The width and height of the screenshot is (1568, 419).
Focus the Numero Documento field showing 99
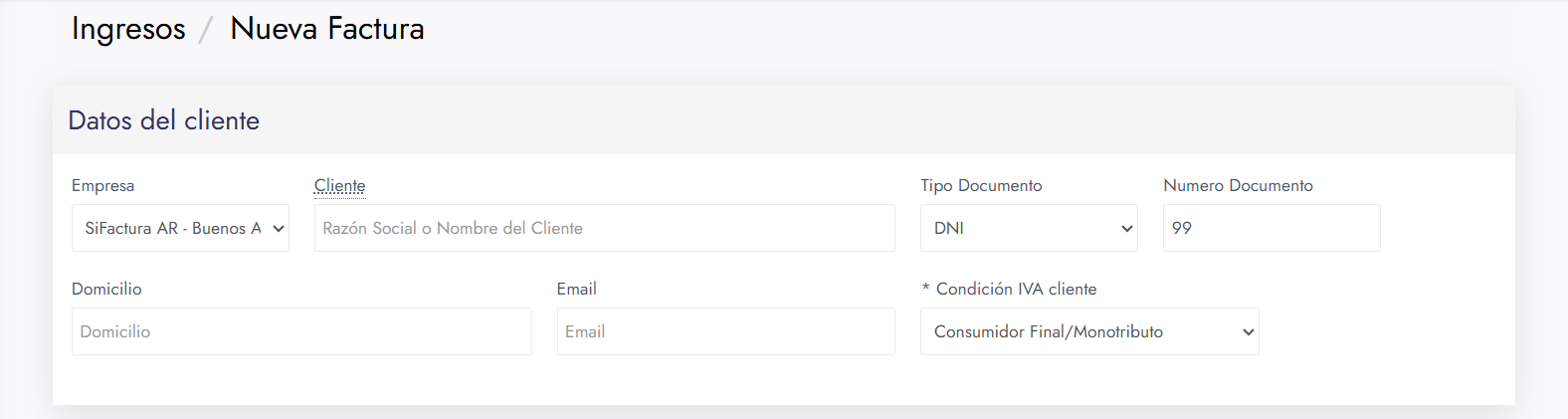(x=1272, y=228)
